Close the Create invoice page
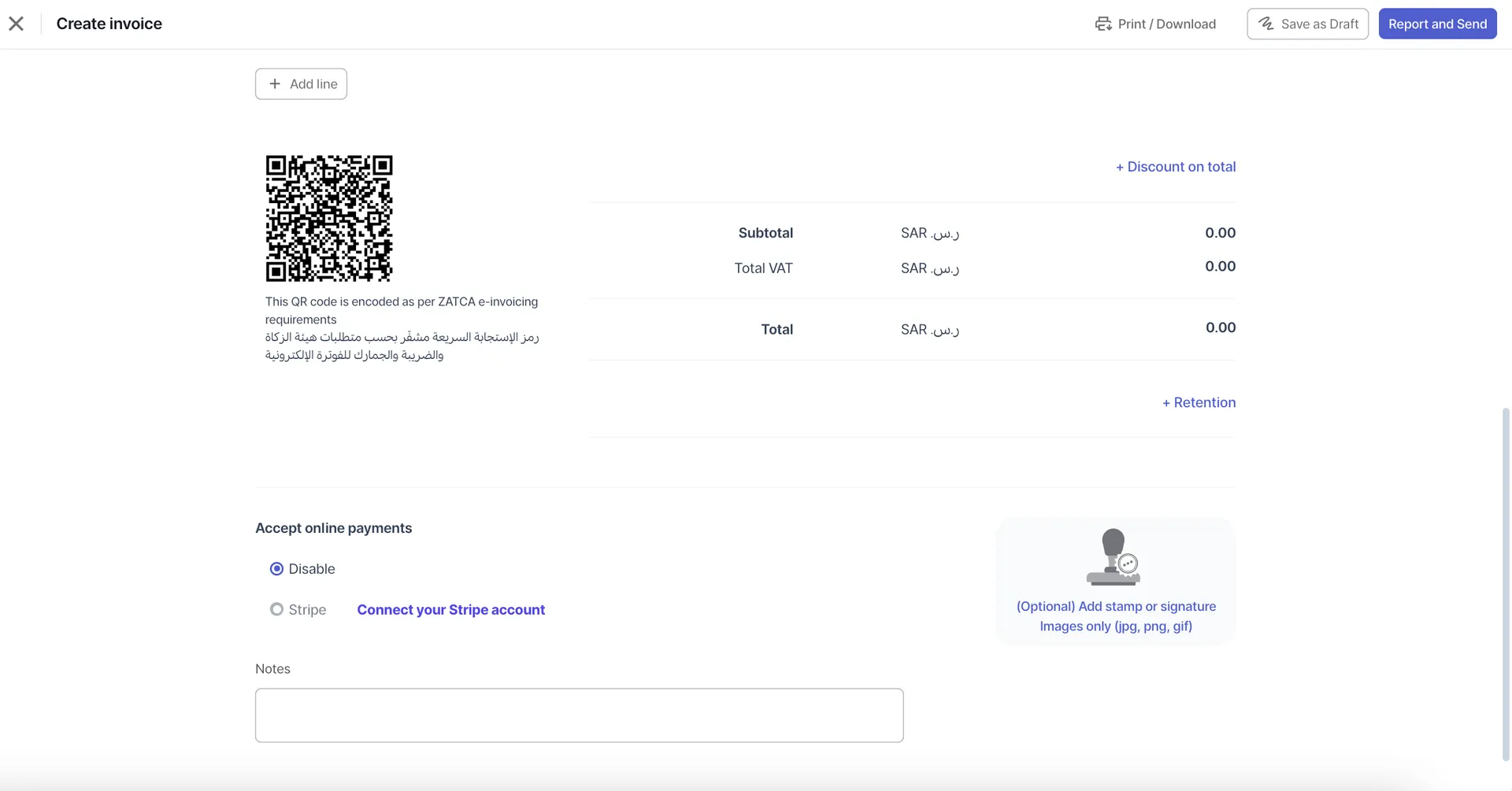This screenshot has width=1512, height=791. click(x=17, y=24)
